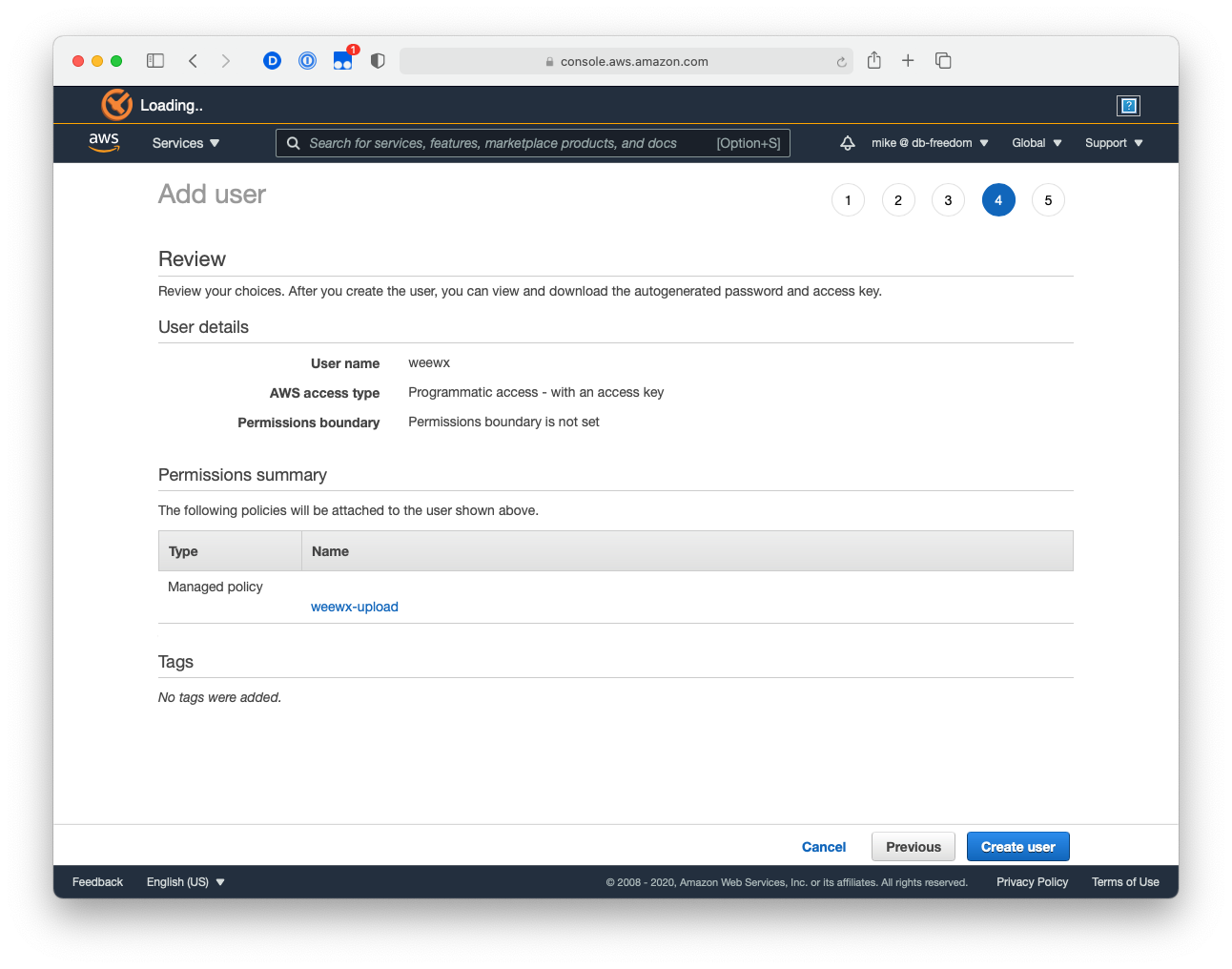Screen dimensions: 1232x969
Task: Click the 'No tags were added.' text
Action: 219,697
